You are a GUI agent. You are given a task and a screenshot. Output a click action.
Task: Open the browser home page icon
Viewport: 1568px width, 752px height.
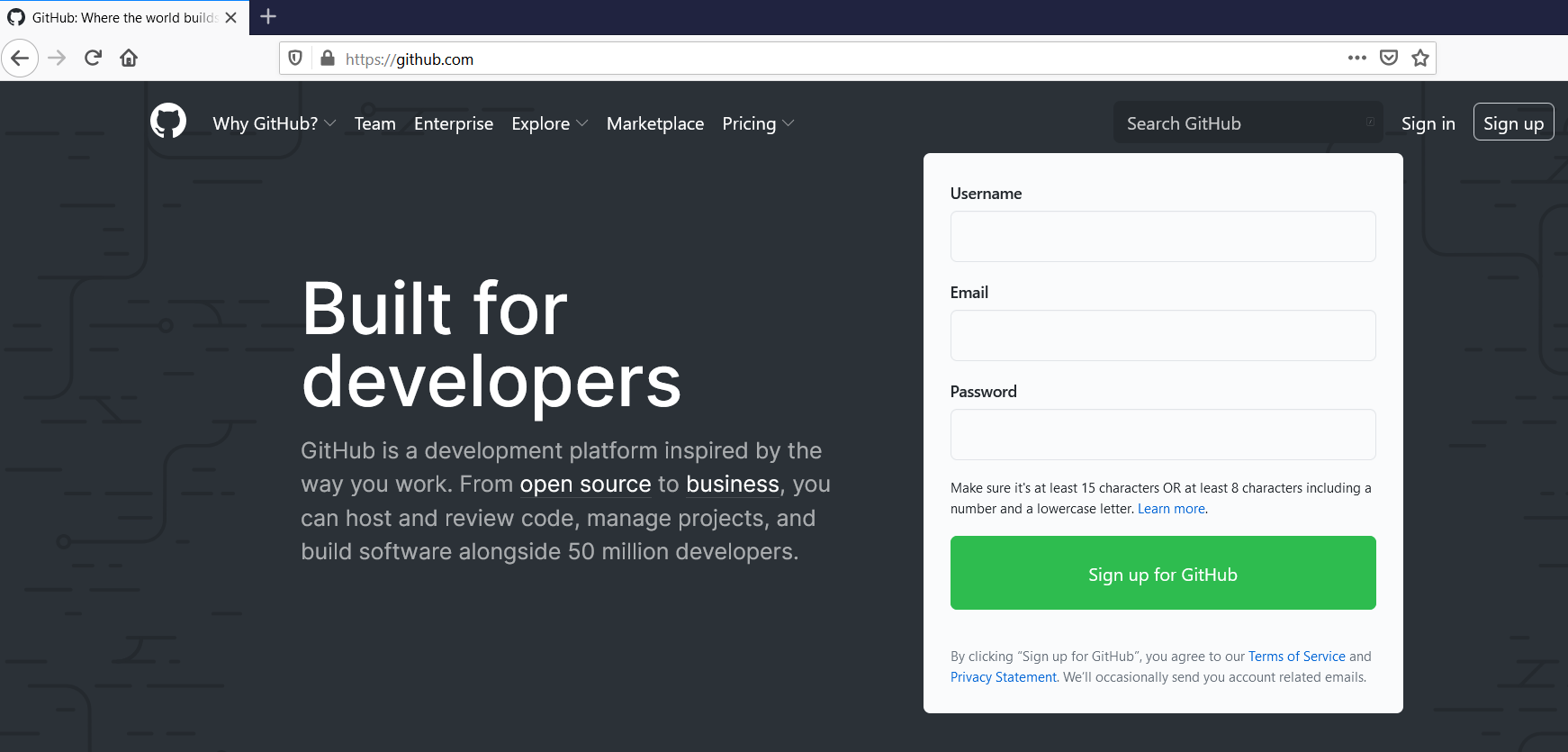129,59
